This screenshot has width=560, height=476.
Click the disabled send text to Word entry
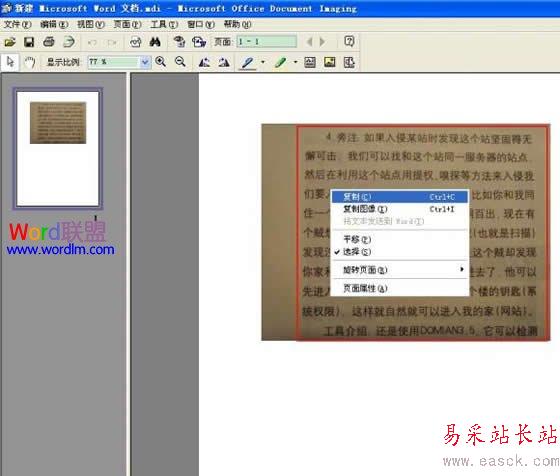tap(400, 221)
